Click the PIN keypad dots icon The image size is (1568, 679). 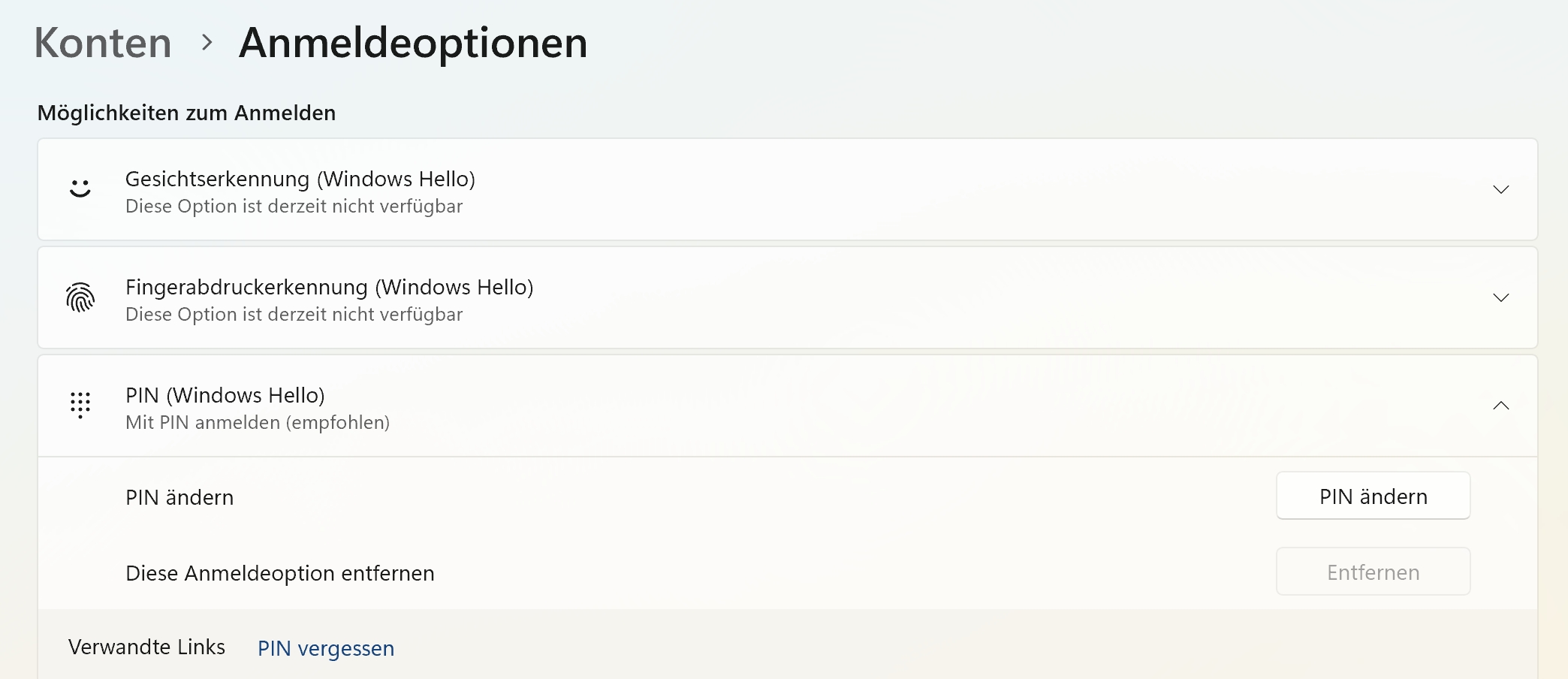[80, 405]
